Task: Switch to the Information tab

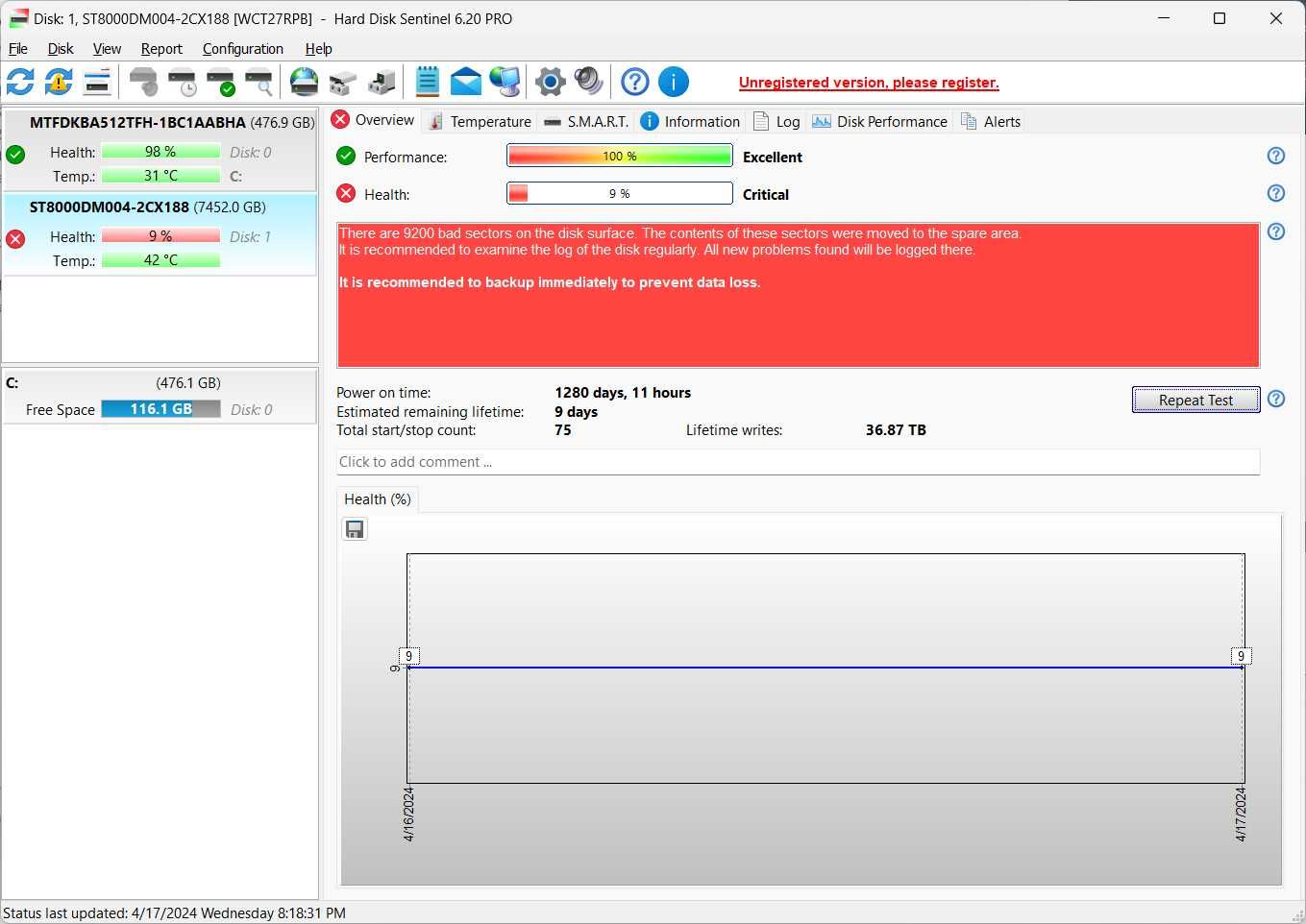Action: click(690, 122)
